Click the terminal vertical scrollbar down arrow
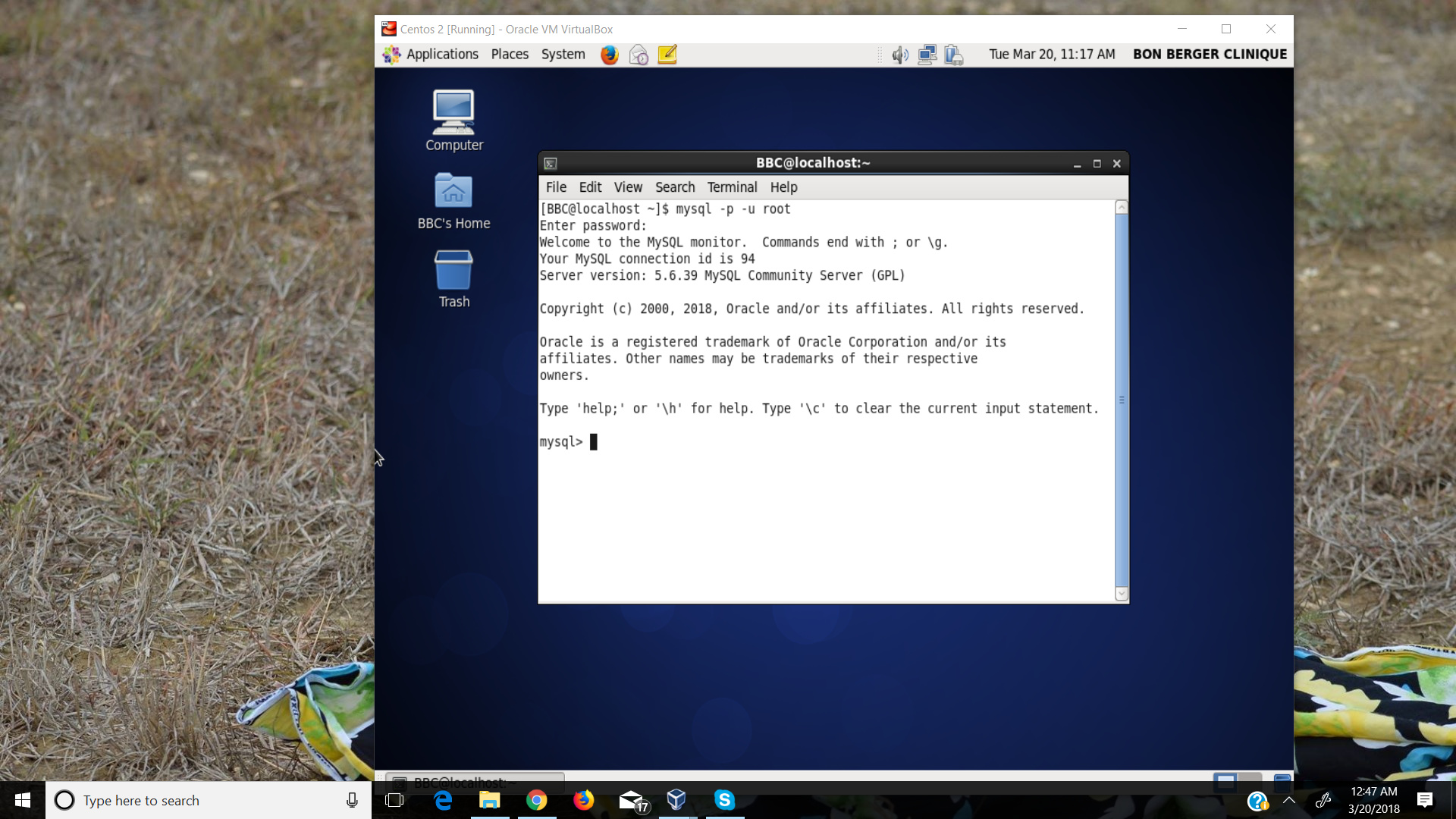 tap(1122, 594)
